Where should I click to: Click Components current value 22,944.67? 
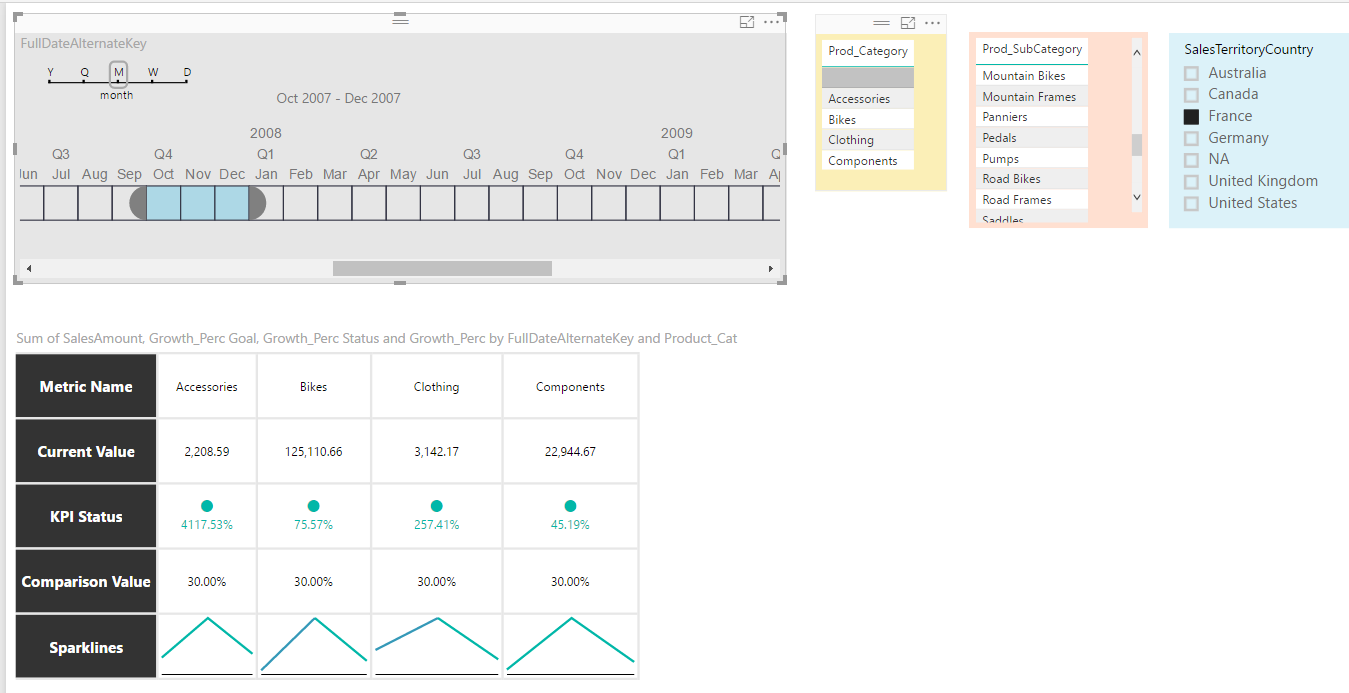click(570, 452)
